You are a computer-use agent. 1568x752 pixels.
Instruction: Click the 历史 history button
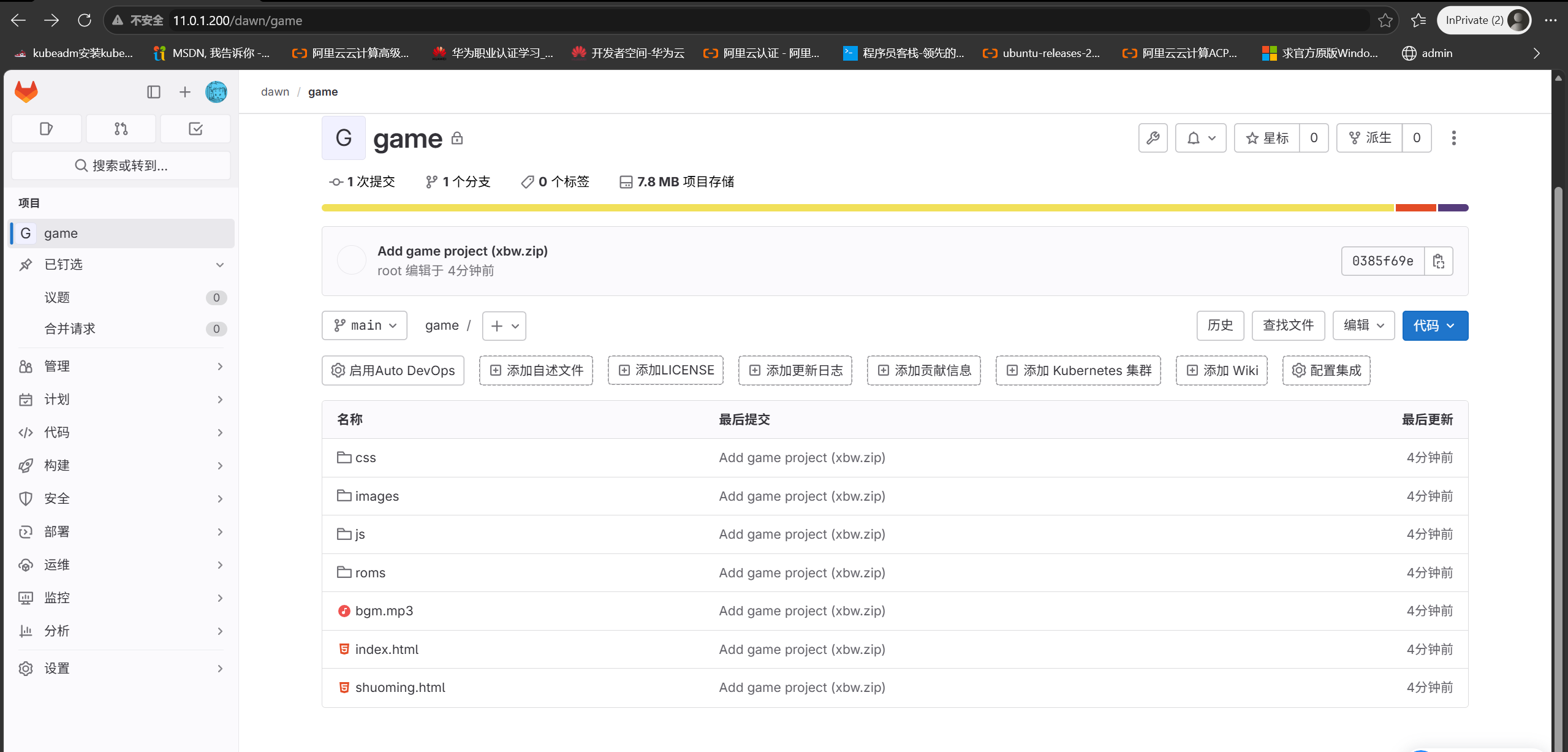click(1220, 325)
